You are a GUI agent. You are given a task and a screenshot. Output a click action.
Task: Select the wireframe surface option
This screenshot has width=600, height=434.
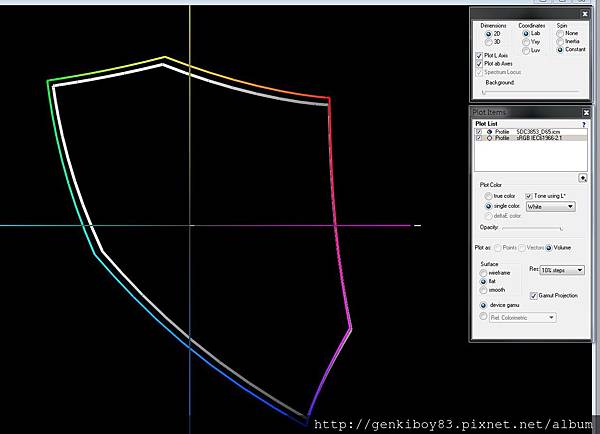[x=483, y=273]
